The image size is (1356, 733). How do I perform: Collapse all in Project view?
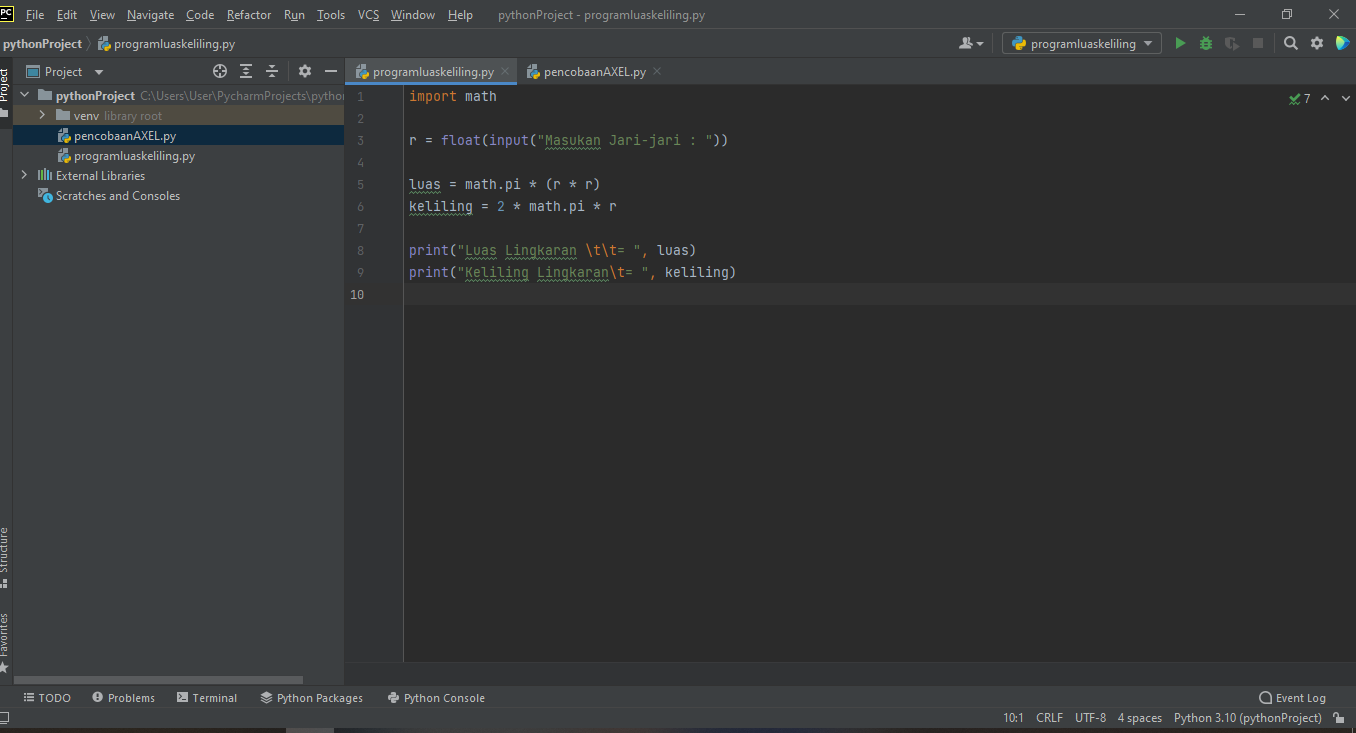tap(271, 71)
